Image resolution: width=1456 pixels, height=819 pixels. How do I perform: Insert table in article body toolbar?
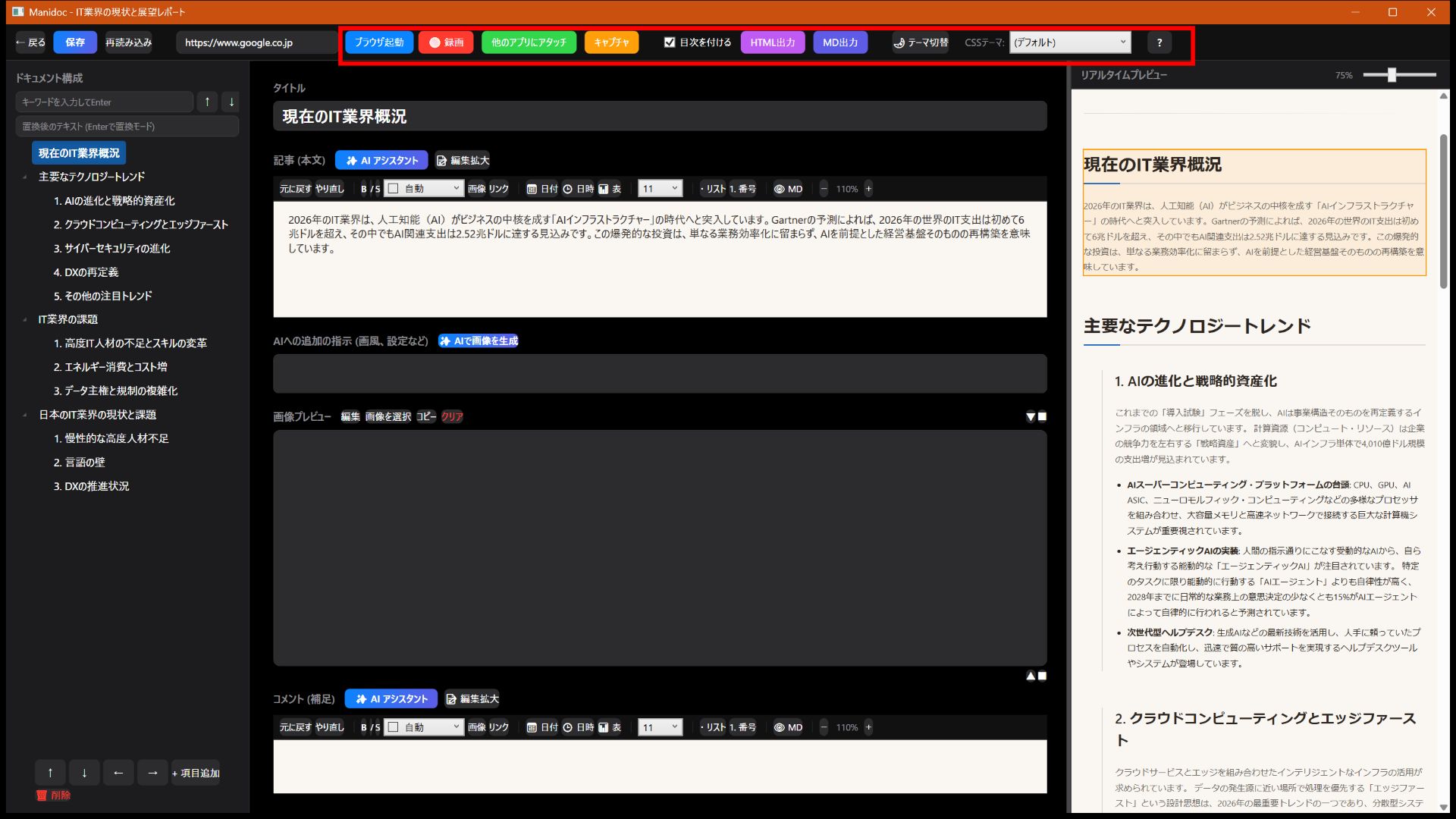pos(610,189)
